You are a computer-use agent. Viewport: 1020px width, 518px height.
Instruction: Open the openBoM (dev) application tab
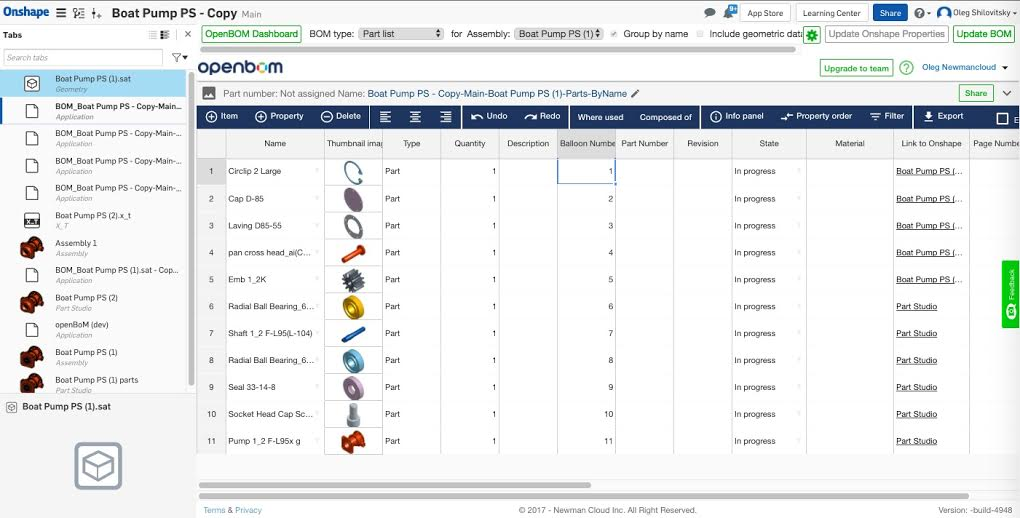tap(93, 329)
